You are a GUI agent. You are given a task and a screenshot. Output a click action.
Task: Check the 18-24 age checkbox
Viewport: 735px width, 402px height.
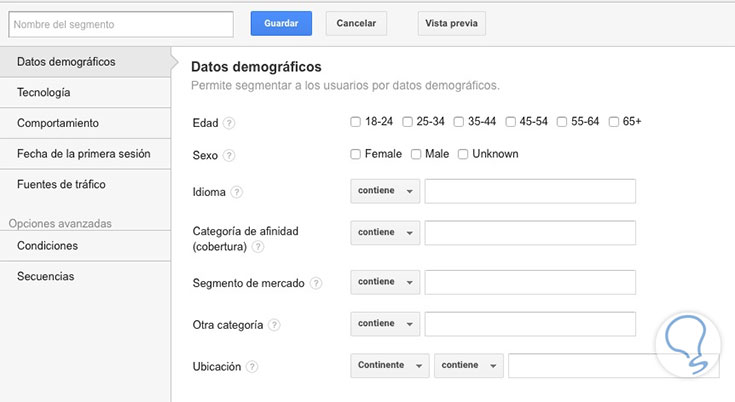tap(356, 122)
